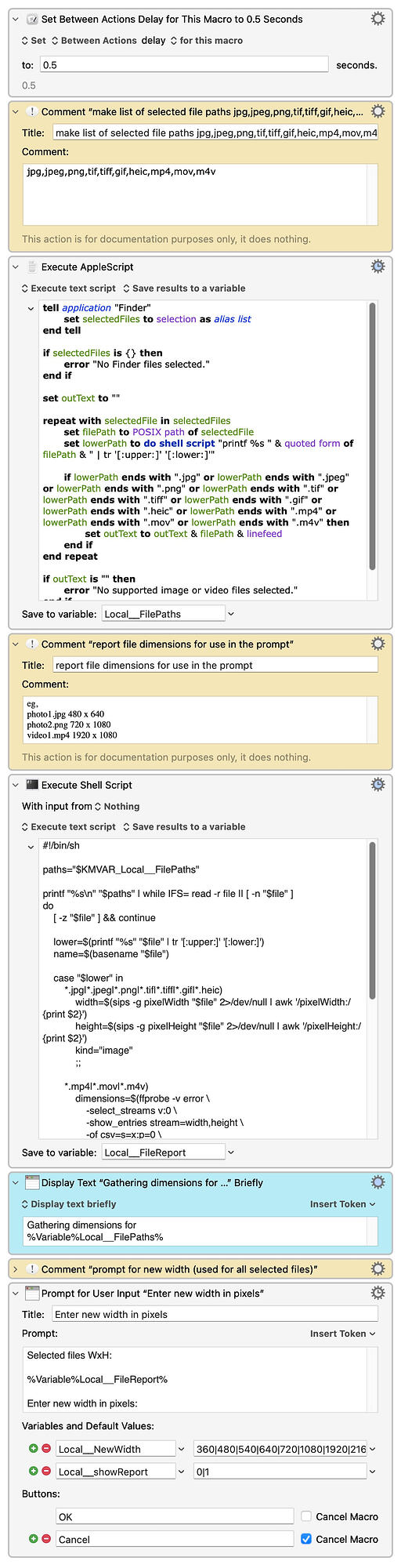Image resolution: width=401 pixels, height=1568 pixels.
Task: Open the Set popup in the delay action
Action: pyautogui.click(x=34, y=41)
